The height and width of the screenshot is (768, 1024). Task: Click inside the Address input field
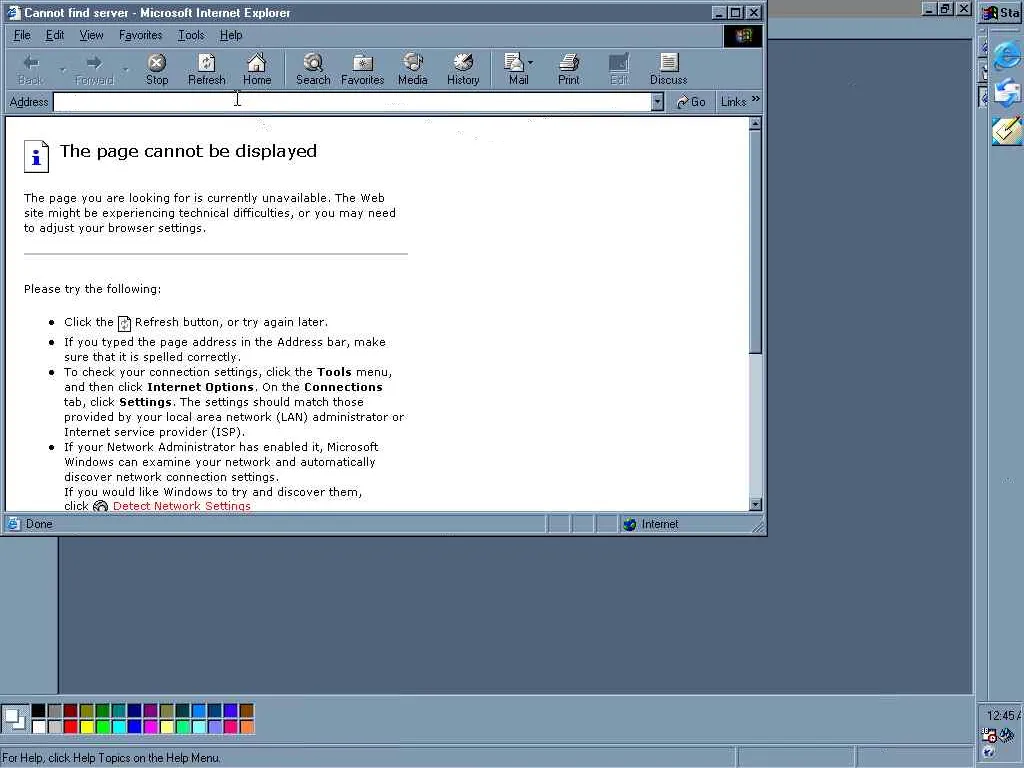(351, 102)
